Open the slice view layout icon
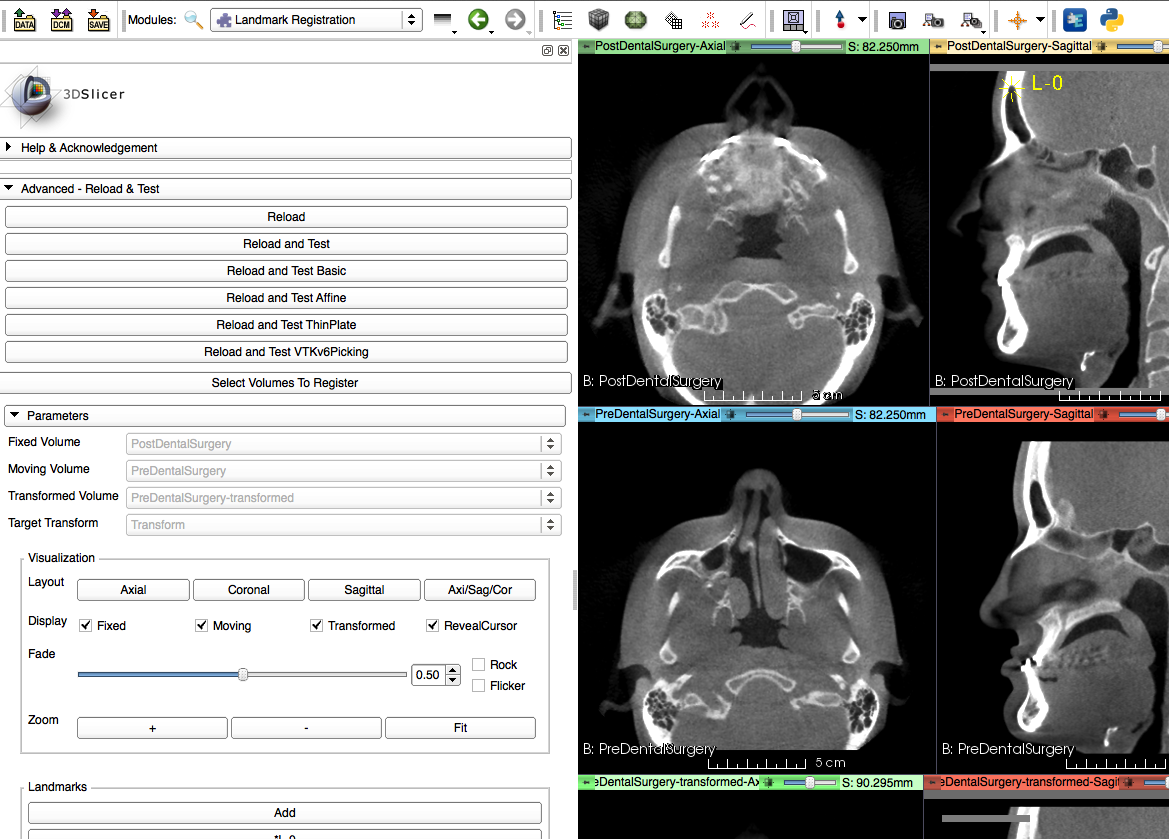Viewport: 1169px width, 839px height. 794,20
